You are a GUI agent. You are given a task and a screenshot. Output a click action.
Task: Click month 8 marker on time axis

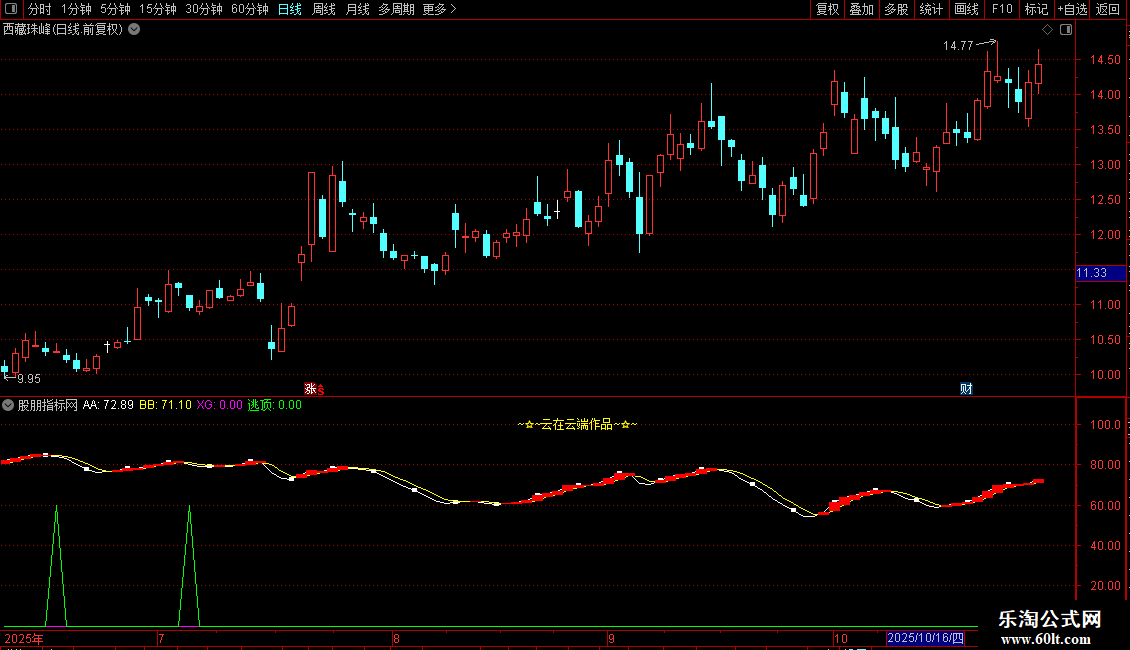pyautogui.click(x=396, y=638)
